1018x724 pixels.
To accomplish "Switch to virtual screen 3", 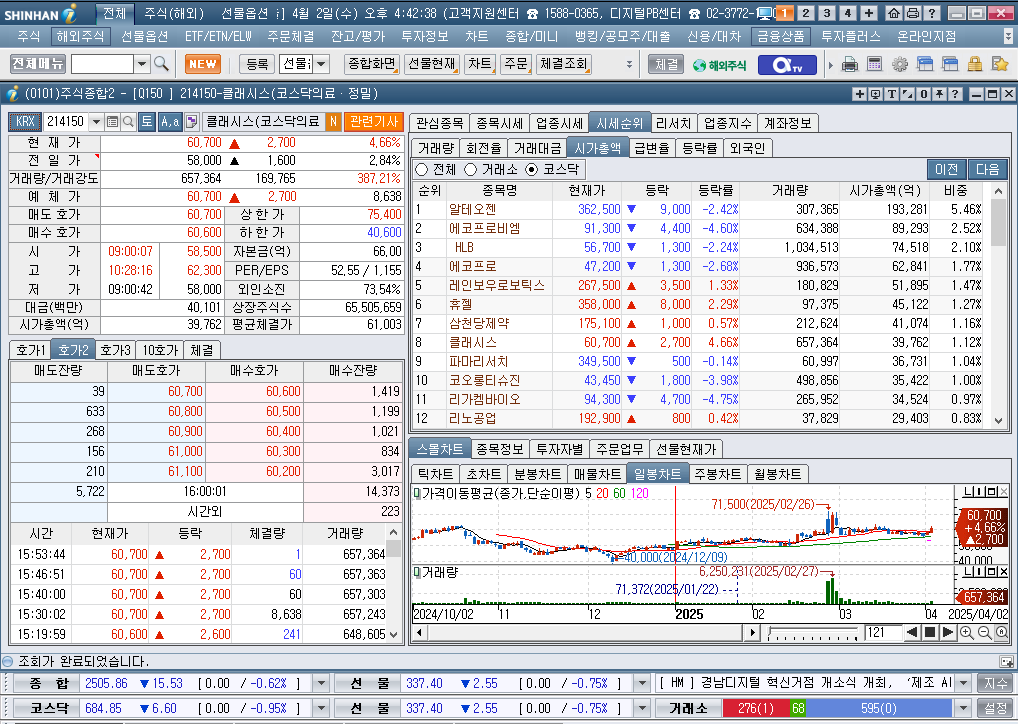I will (826, 13).
